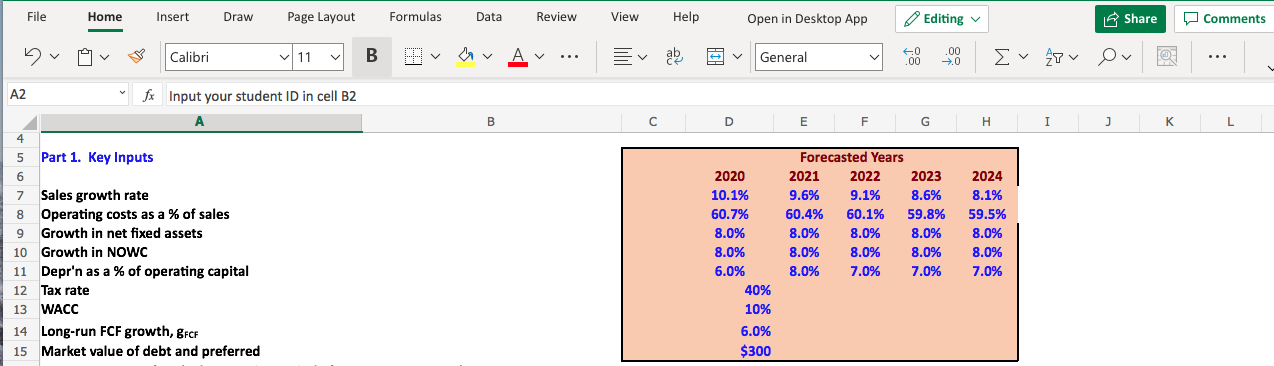
Task: Open the Formulas tab
Action: point(415,17)
